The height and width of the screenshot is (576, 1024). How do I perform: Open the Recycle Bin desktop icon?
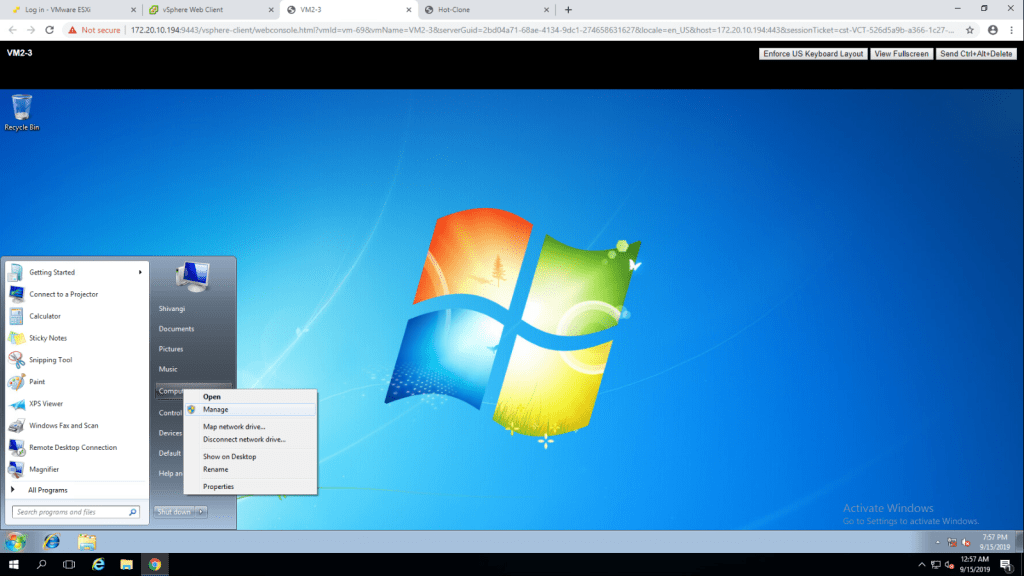pyautogui.click(x=21, y=110)
